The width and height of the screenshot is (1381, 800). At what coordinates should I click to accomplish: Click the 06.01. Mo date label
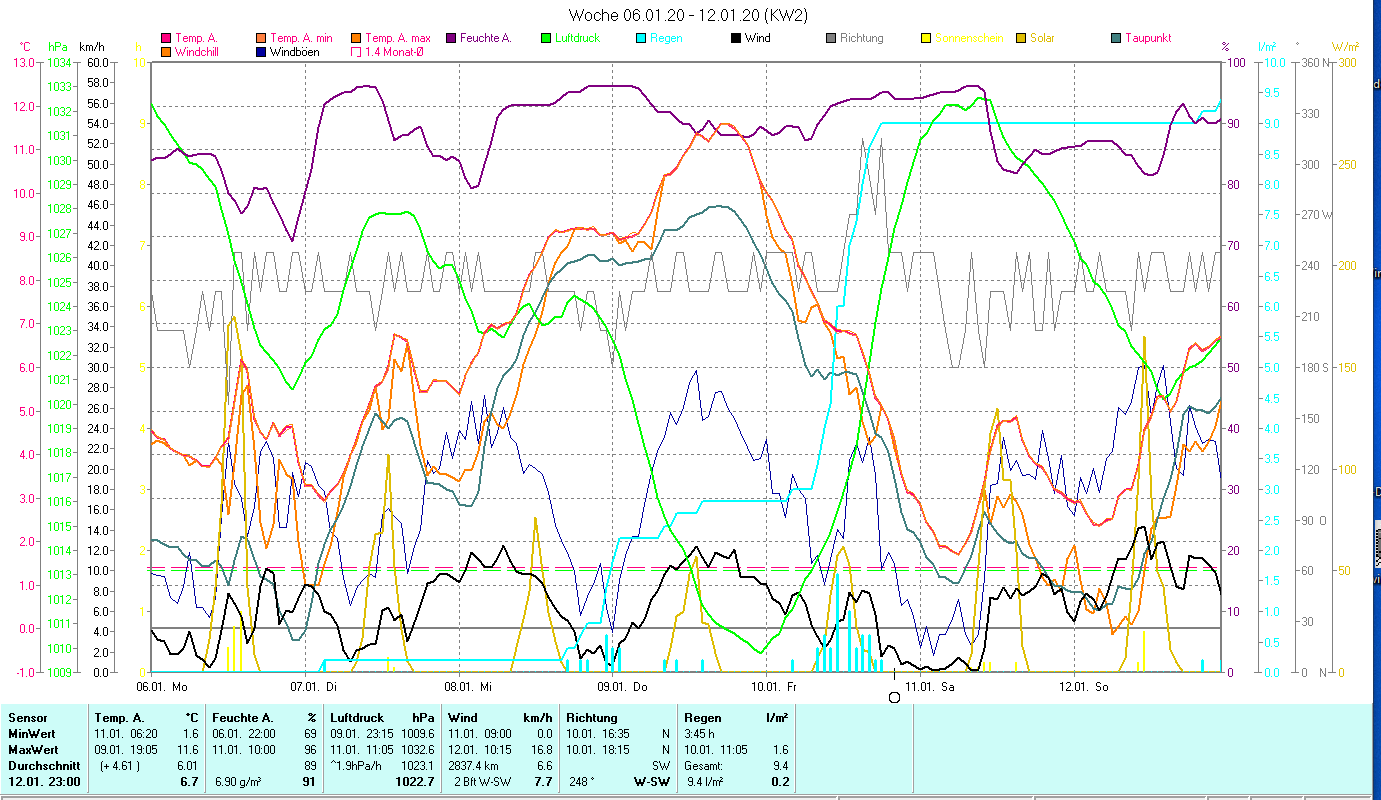162,687
